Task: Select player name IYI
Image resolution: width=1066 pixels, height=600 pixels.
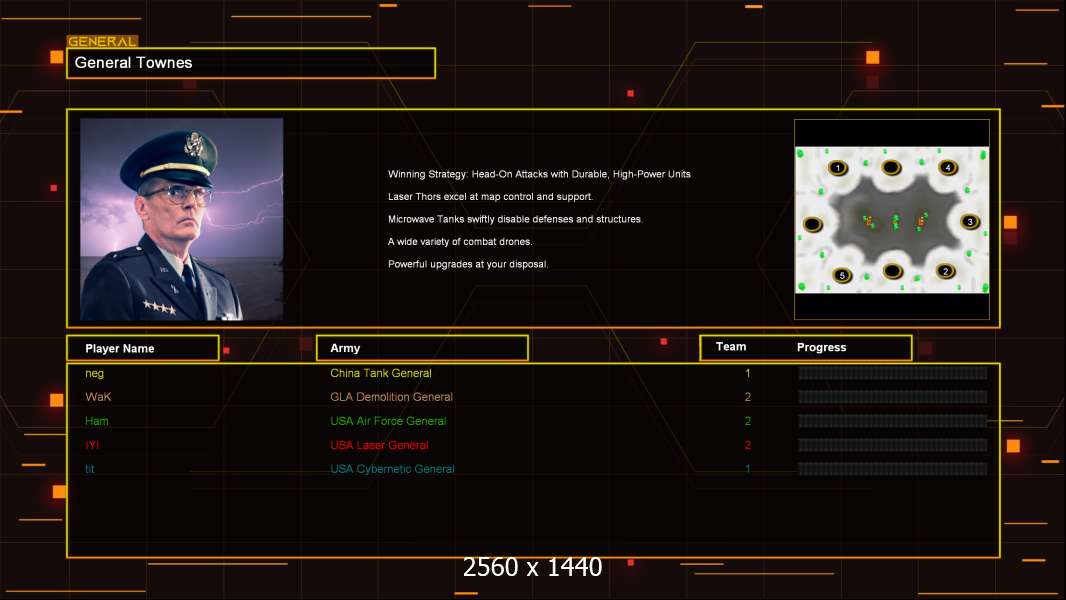Action: pyautogui.click(x=92, y=445)
